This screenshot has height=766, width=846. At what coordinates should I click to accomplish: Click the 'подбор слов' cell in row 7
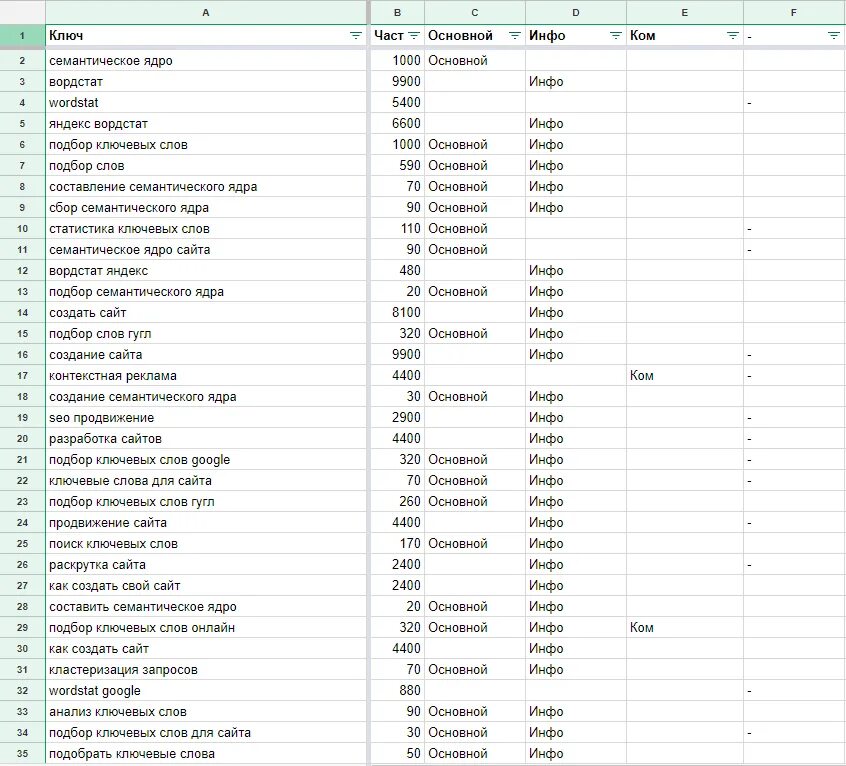click(206, 166)
